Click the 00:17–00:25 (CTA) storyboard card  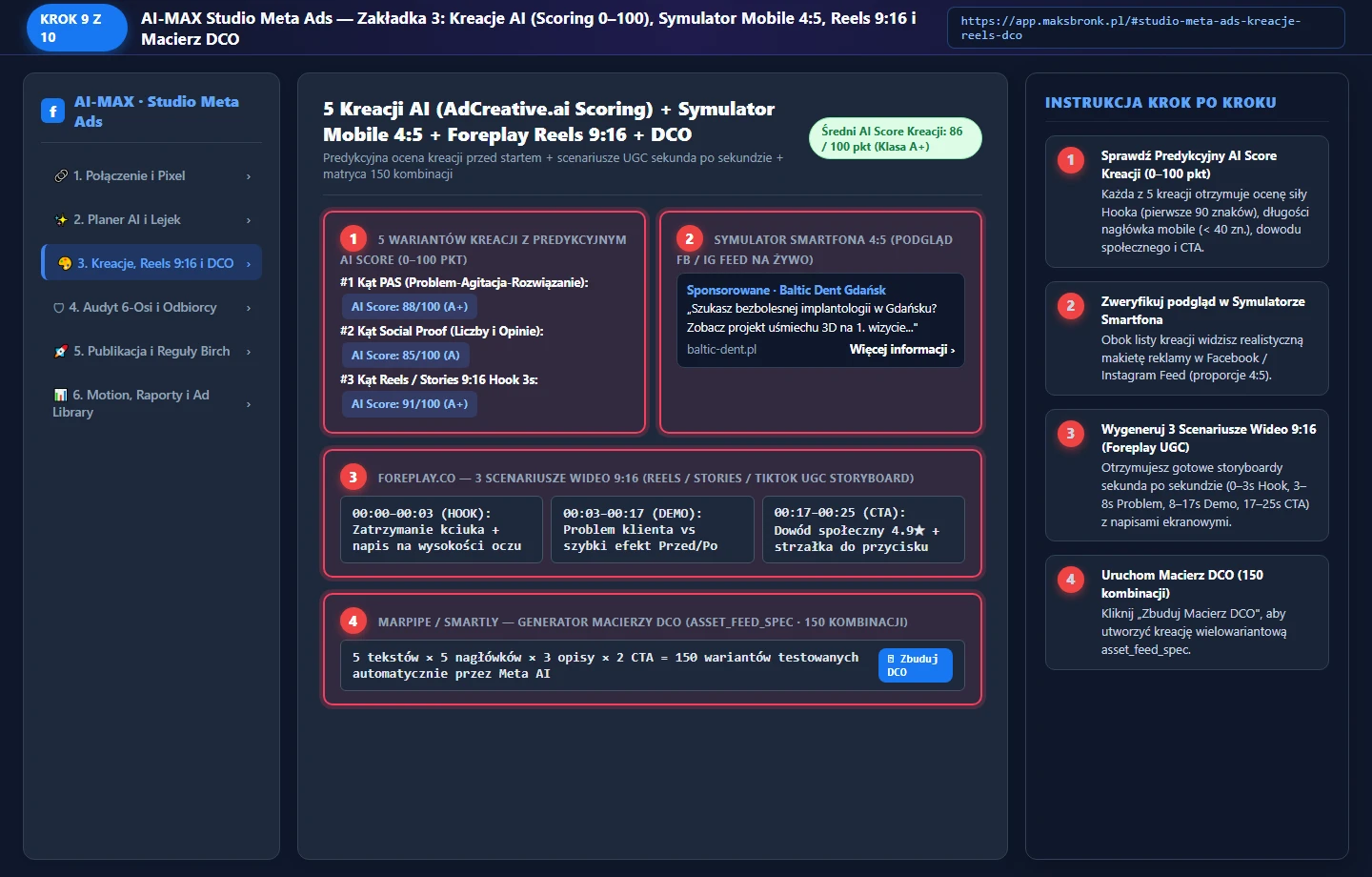click(x=863, y=530)
